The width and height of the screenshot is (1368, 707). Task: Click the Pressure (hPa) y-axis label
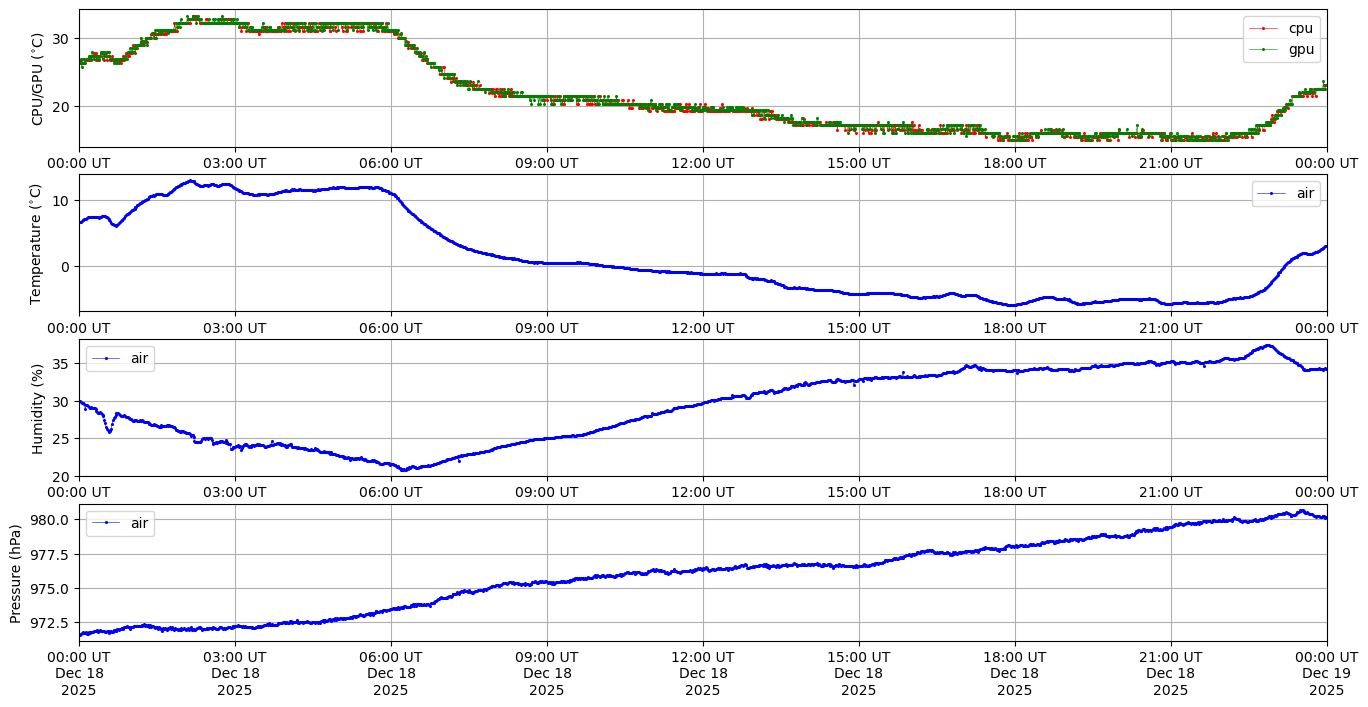[16, 573]
